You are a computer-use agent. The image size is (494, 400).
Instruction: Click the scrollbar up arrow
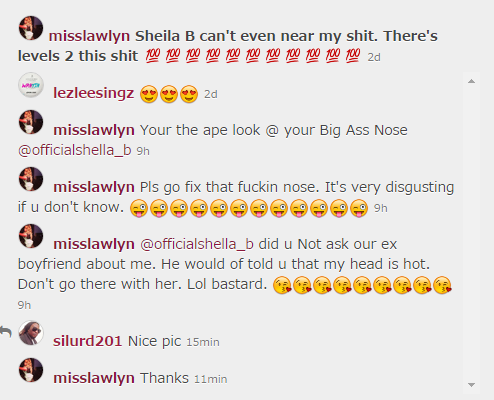tap(471, 81)
